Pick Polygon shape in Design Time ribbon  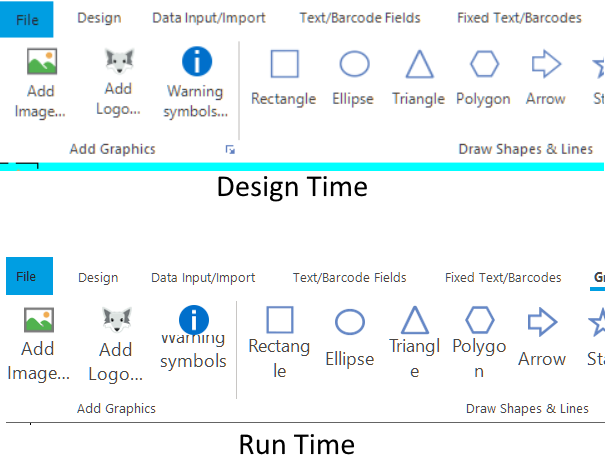coord(484,65)
